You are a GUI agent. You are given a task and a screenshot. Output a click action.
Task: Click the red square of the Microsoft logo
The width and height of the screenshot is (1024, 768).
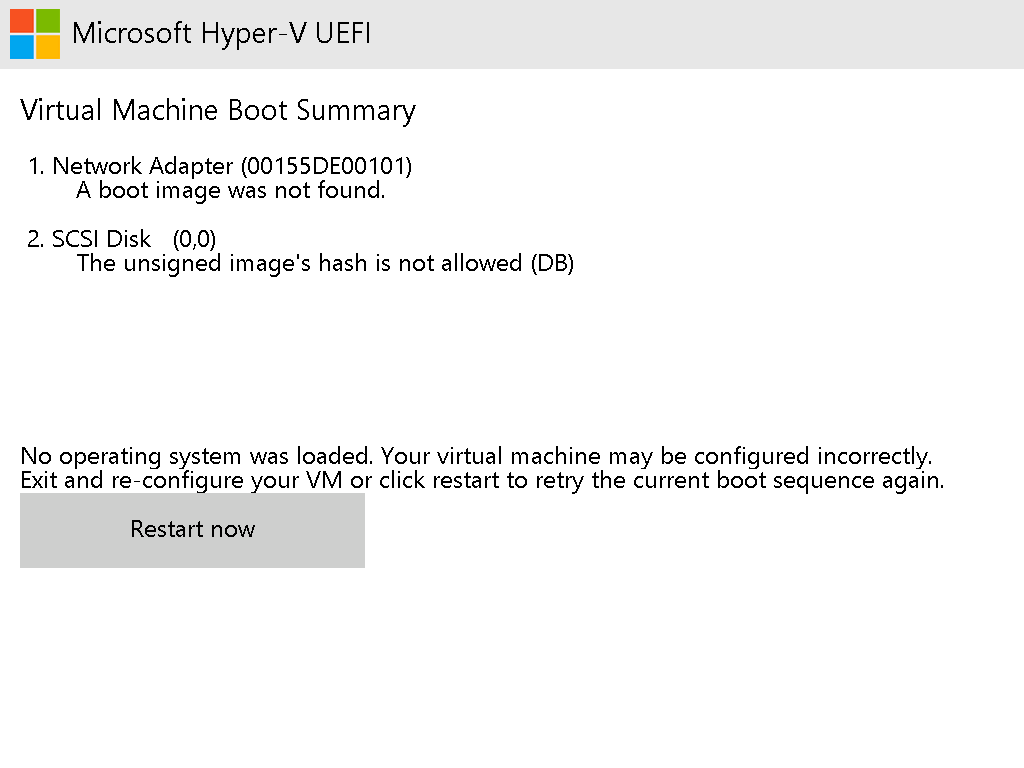pos(22,21)
